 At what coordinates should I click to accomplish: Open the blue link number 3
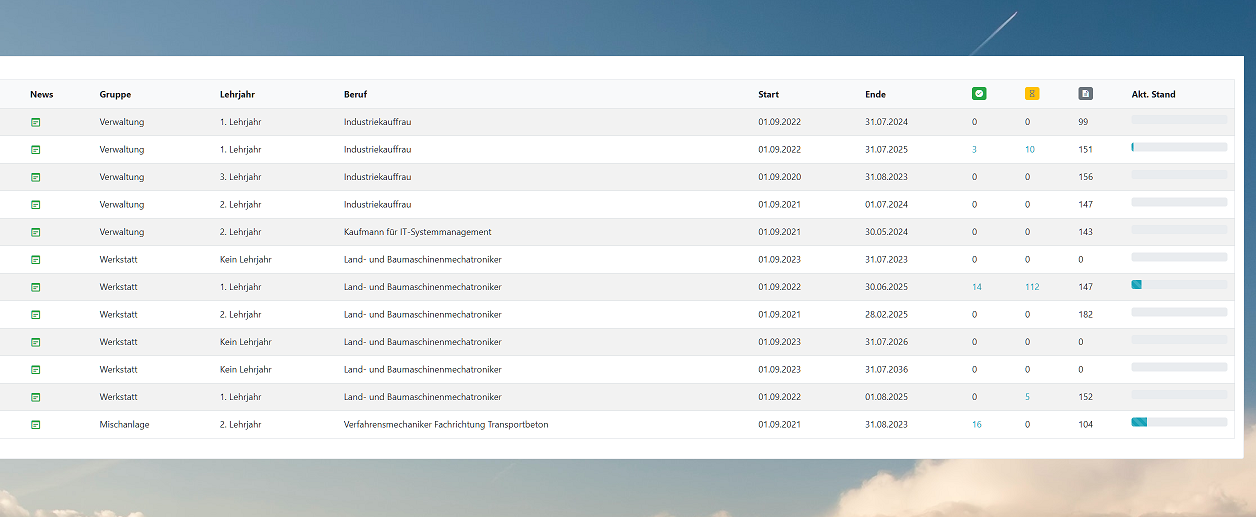point(974,149)
